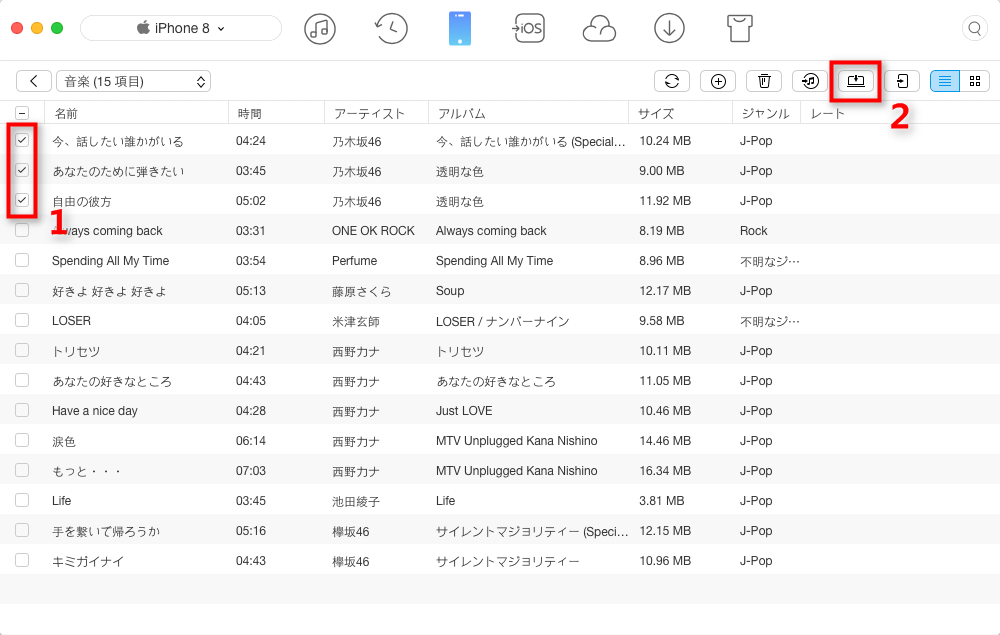This screenshot has width=1000, height=635.
Task: Switch to list view
Action: [x=945, y=81]
